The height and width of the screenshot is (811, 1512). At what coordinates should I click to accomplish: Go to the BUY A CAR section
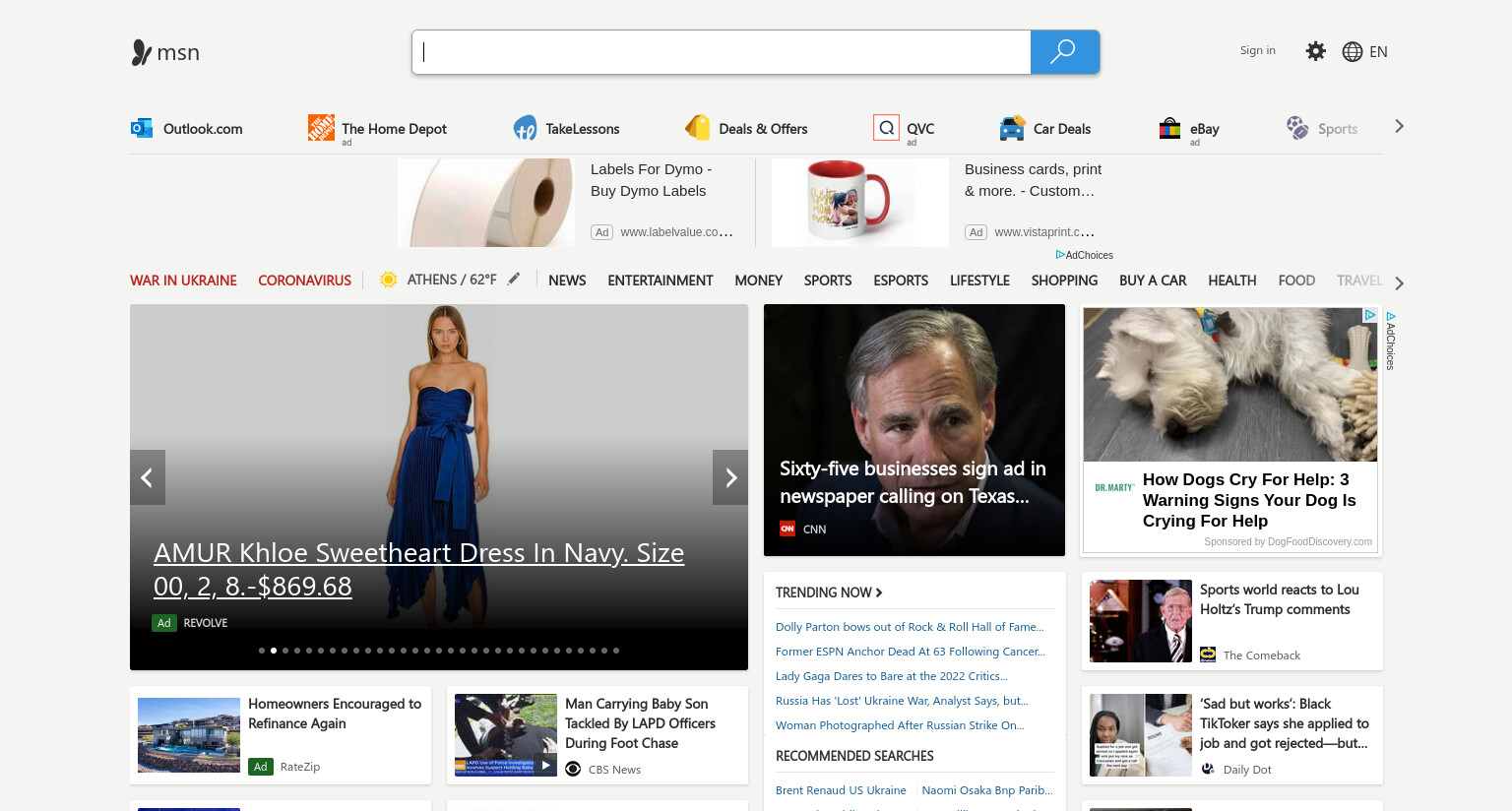point(1153,281)
